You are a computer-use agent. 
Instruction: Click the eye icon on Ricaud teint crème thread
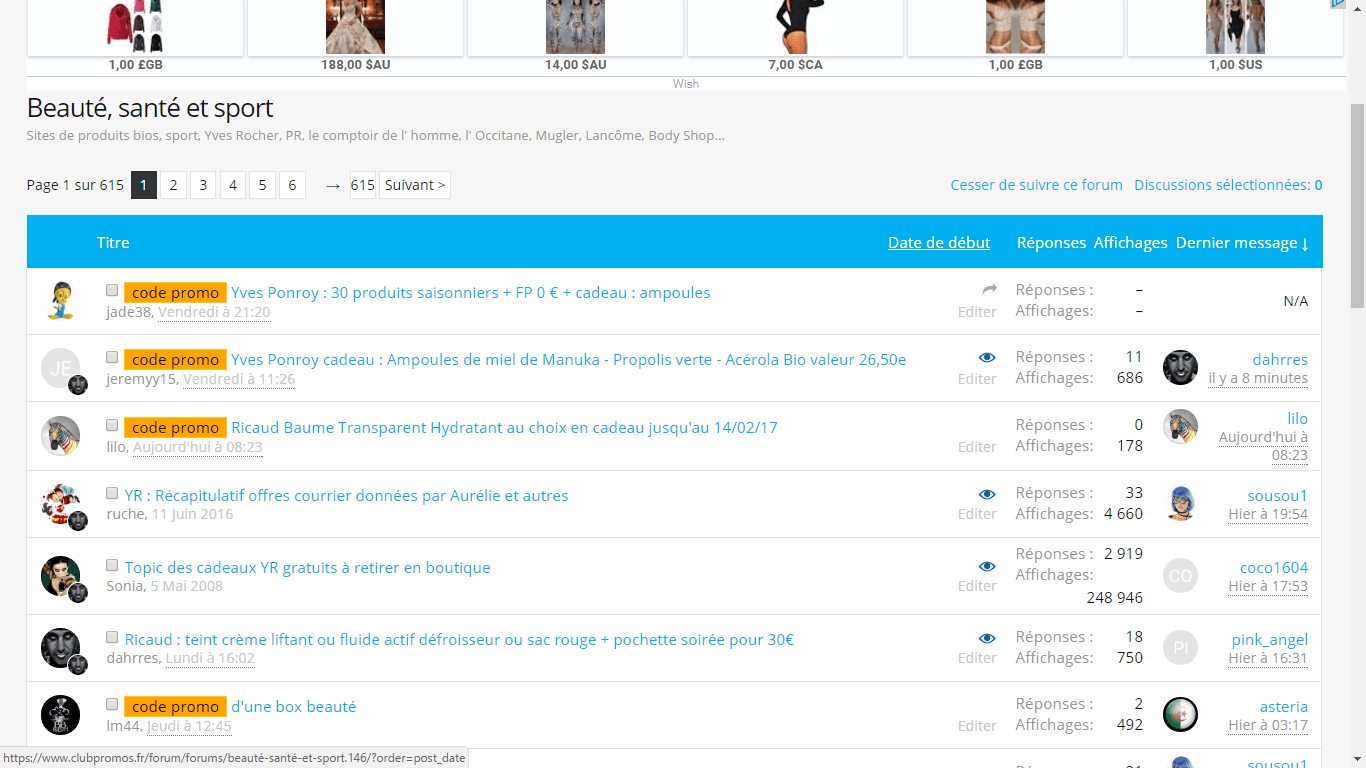coord(987,638)
